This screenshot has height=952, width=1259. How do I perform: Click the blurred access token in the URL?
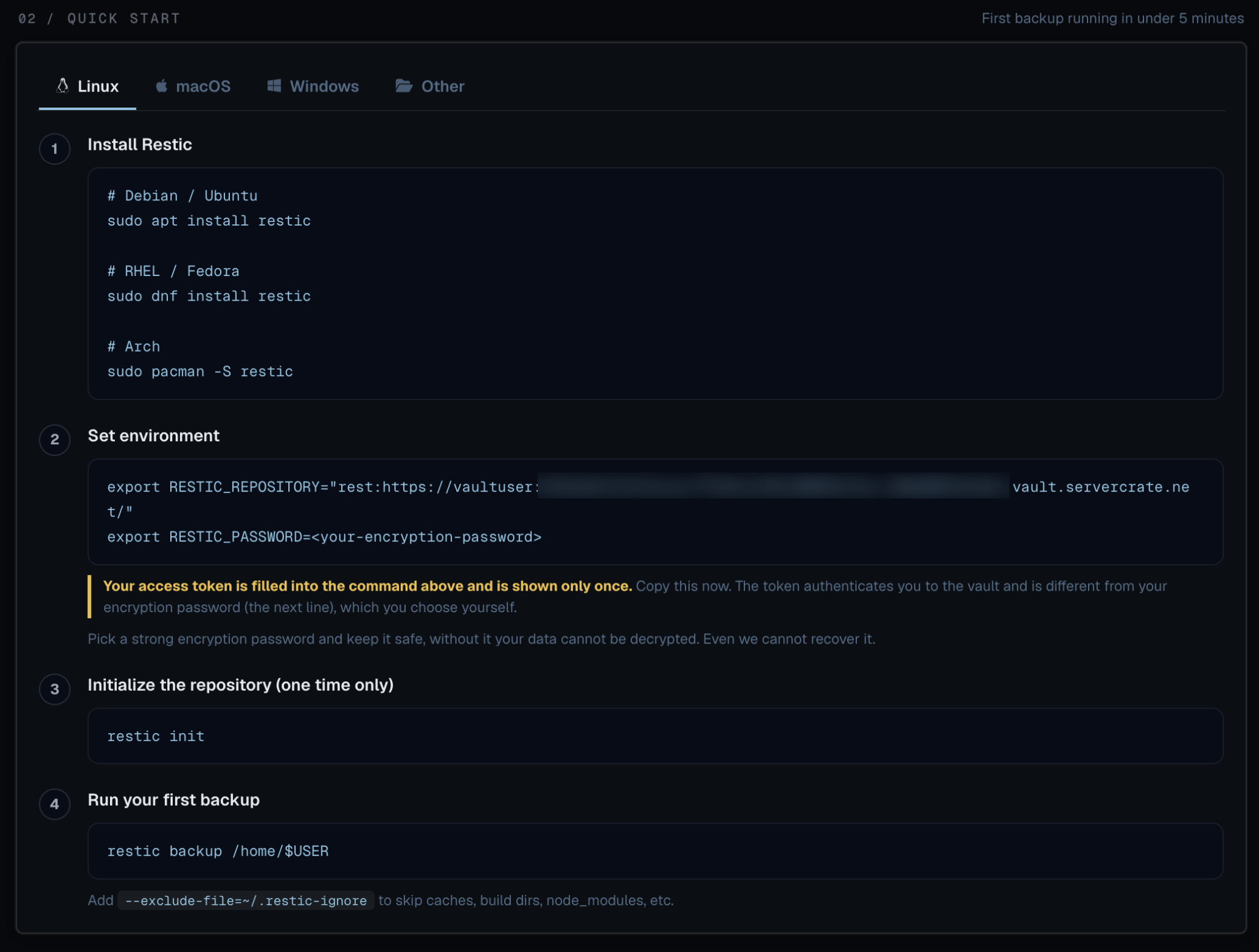(x=773, y=486)
